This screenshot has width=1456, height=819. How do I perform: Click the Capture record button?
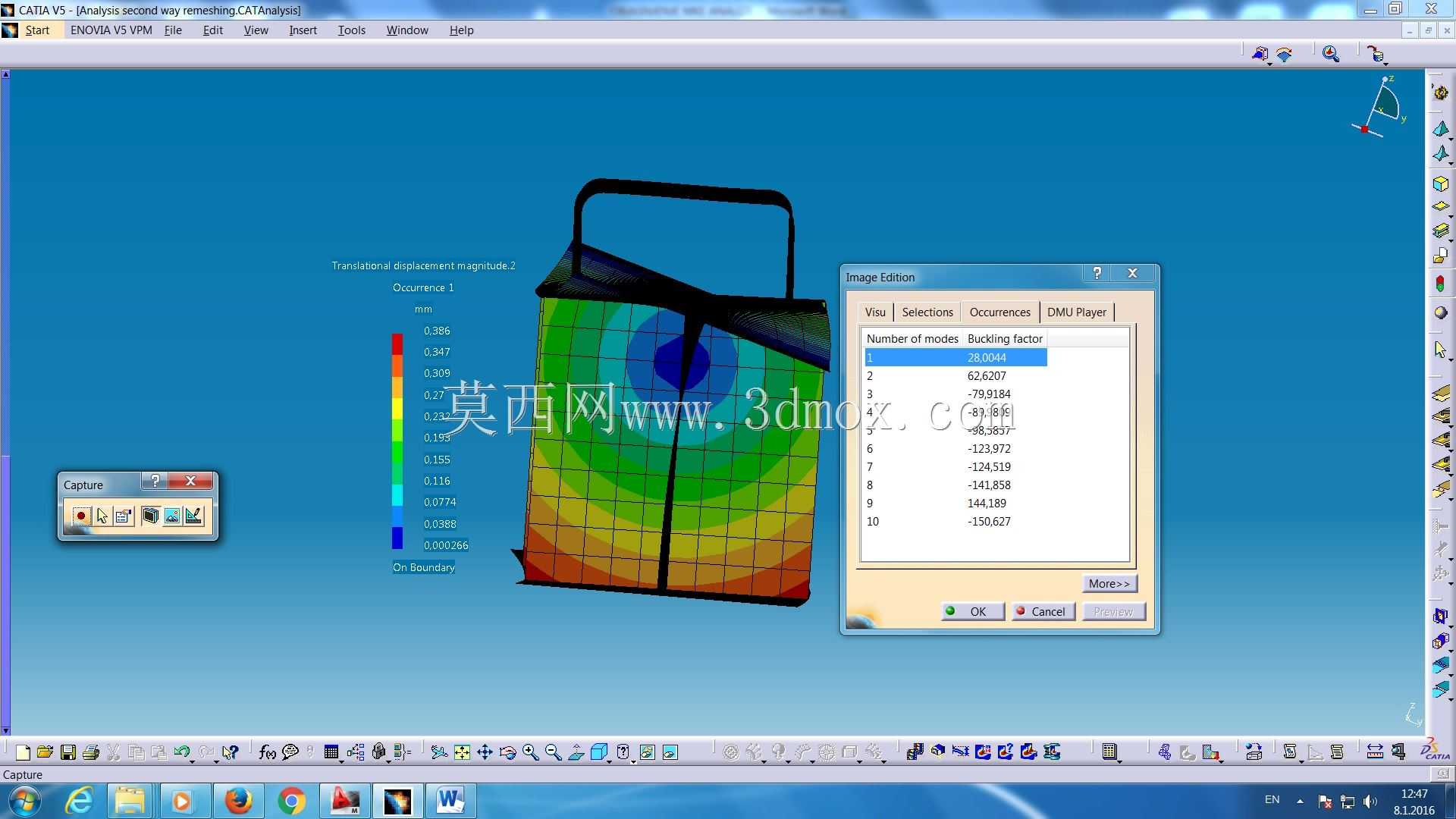coord(81,516)
